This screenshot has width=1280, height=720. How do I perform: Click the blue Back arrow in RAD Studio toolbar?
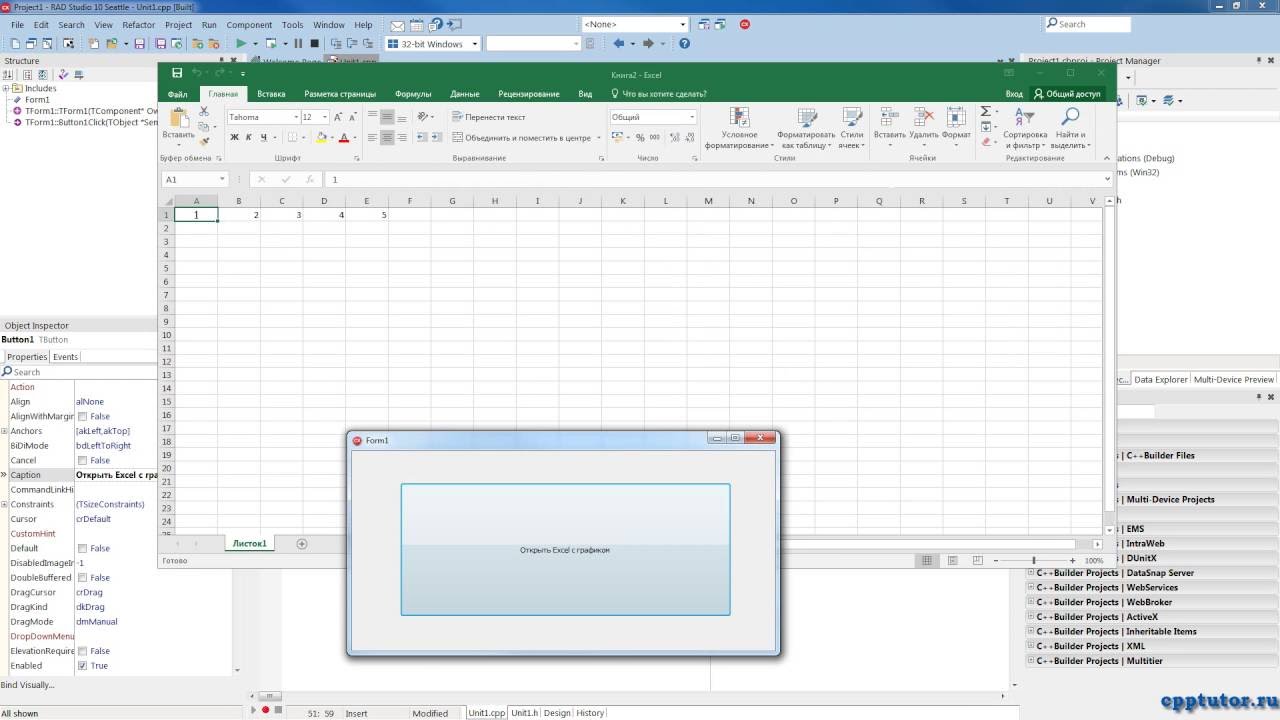618,44
